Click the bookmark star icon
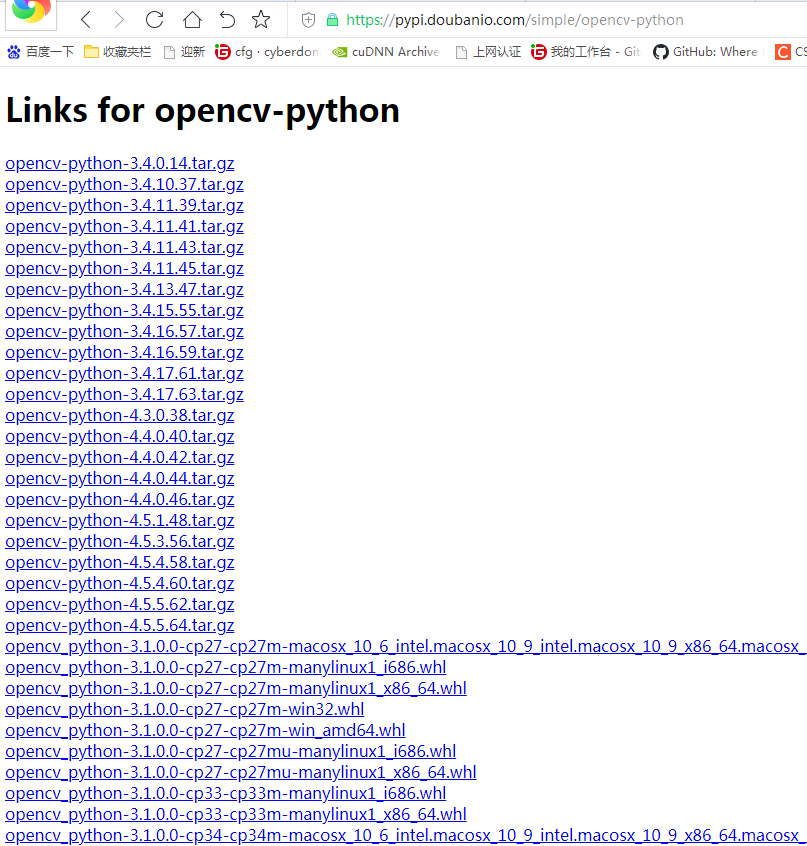The width and height of the screenshot is (807, 846). click(259, 19)
